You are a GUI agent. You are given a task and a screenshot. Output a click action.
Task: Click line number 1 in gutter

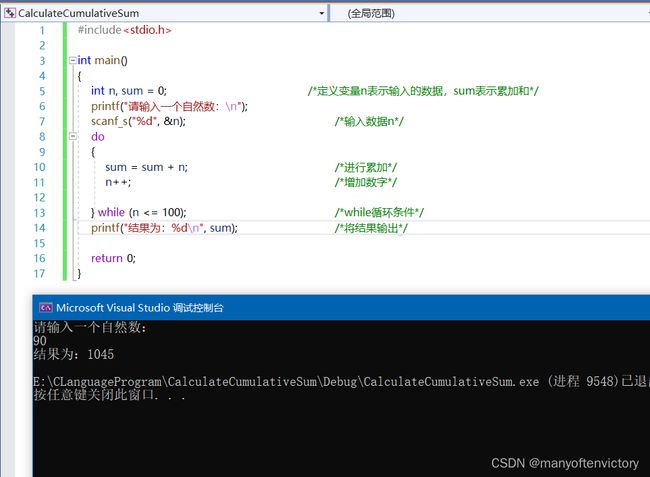coord(42,30)
